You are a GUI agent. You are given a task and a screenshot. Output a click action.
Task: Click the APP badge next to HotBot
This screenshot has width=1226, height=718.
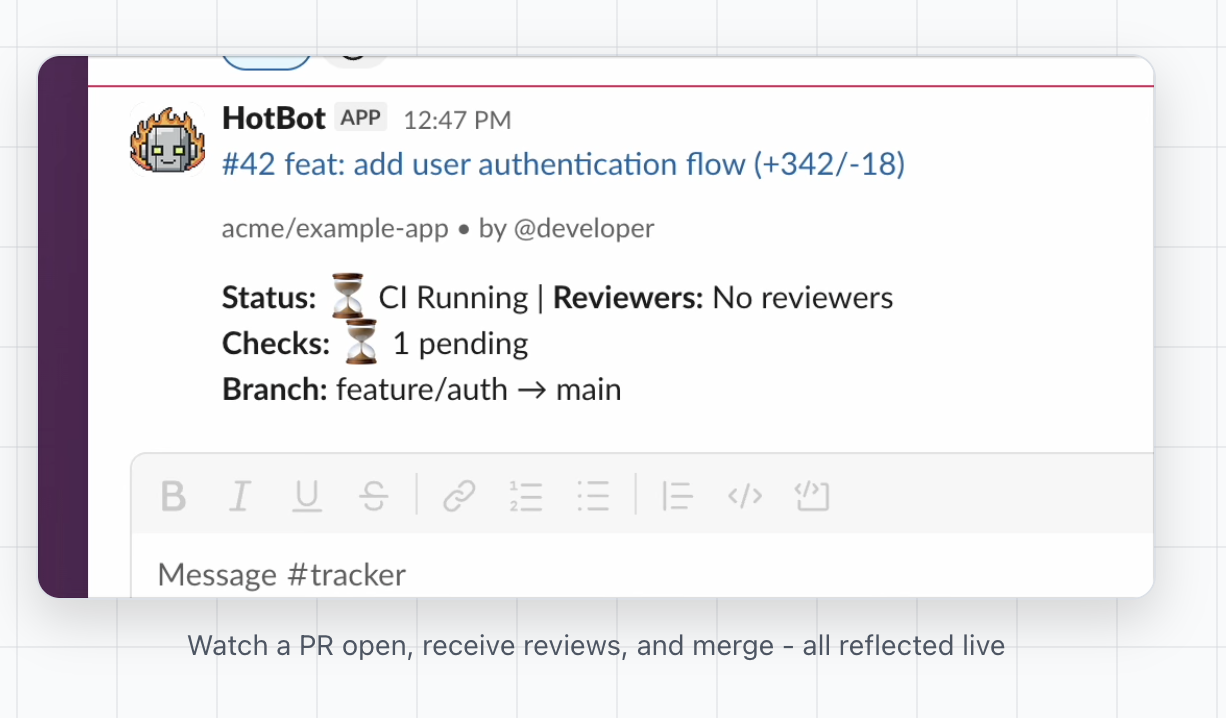[360, 118]
